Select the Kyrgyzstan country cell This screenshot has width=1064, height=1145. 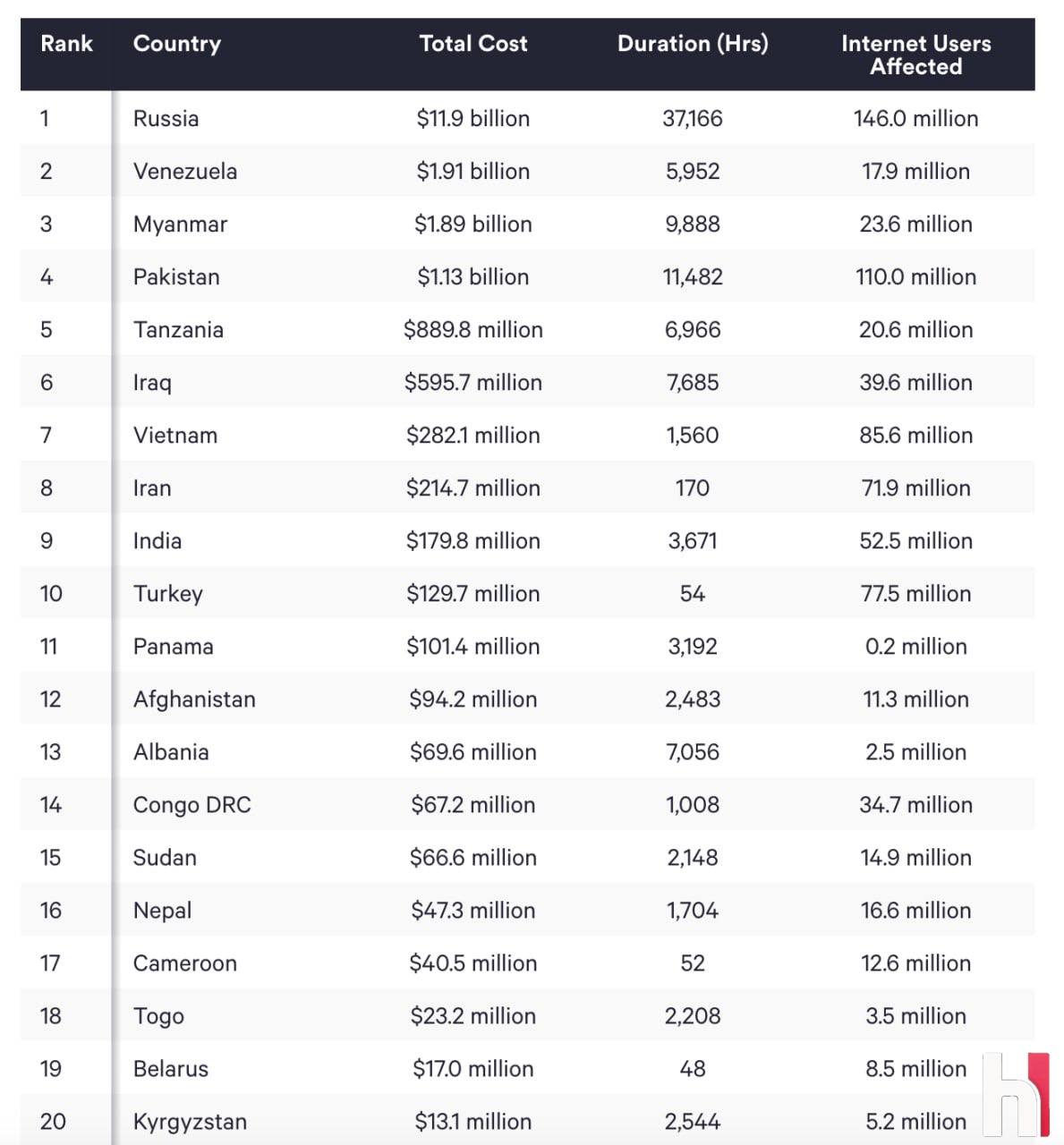point(190,1122)
